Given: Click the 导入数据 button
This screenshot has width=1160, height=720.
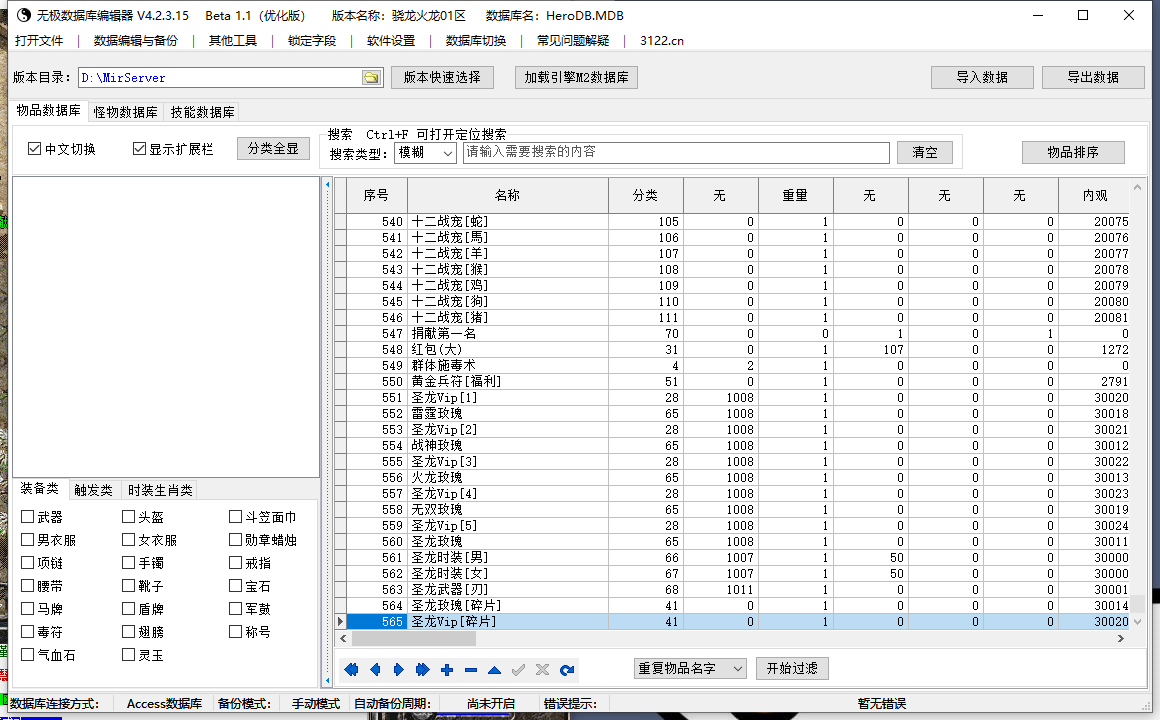Looking at the screenshot, I should tap(982, 77).
